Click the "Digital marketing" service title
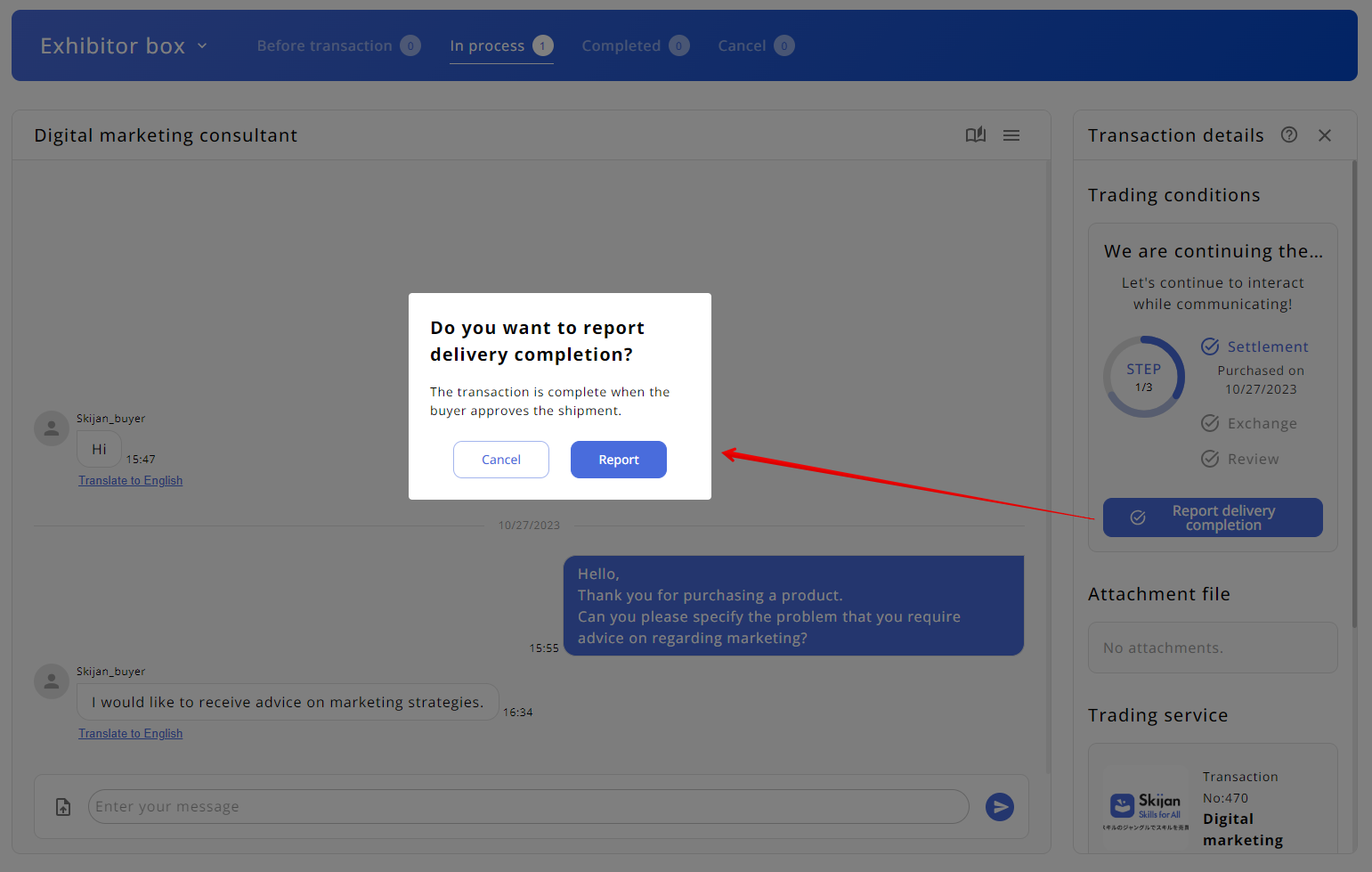This screenshot has height=872, width=1372. coord(1243,829)
